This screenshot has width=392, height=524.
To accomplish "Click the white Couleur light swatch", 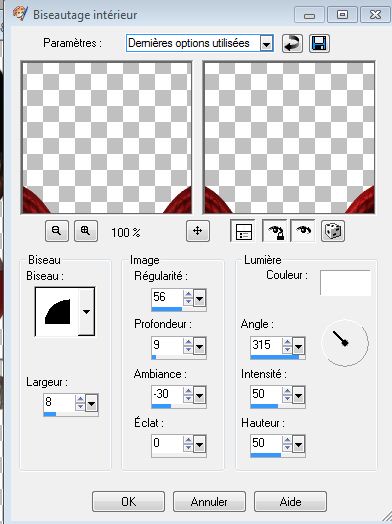I will click(x=346, y=283).
